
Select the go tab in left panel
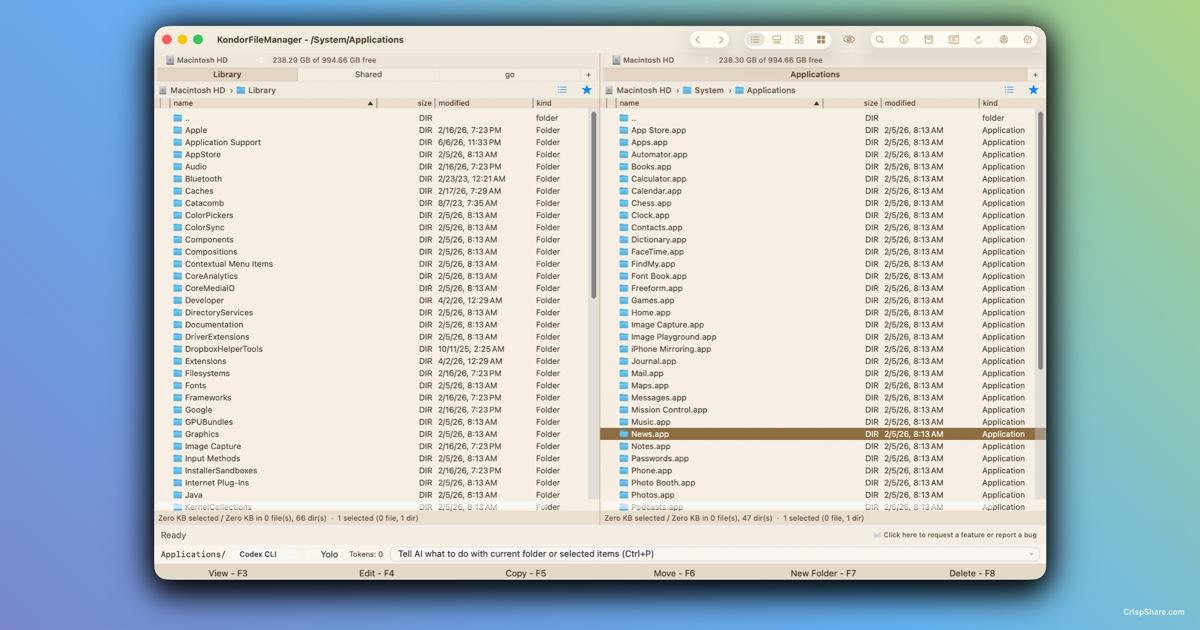[x=510, y=75]
